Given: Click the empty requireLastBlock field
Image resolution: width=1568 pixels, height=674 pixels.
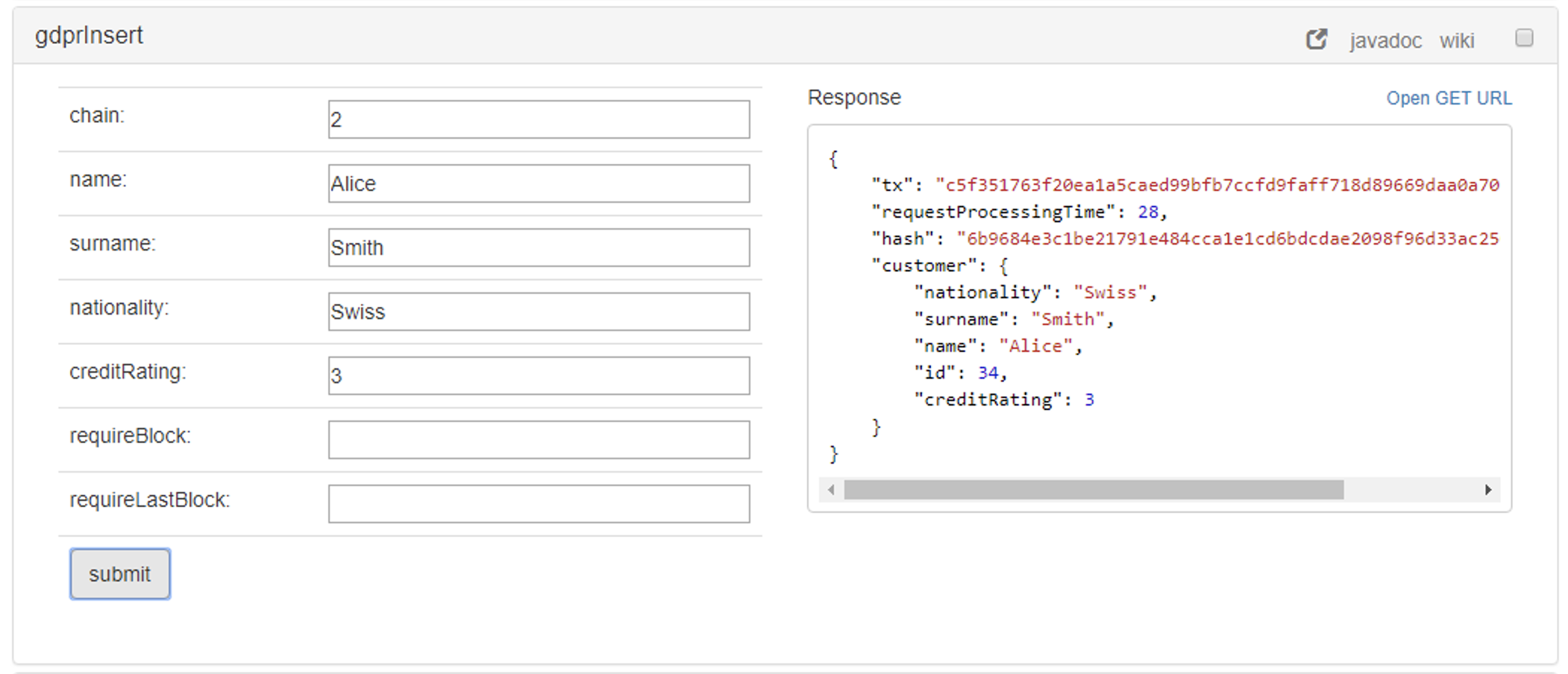Looking at the screenshot, I should pos(539,504).
